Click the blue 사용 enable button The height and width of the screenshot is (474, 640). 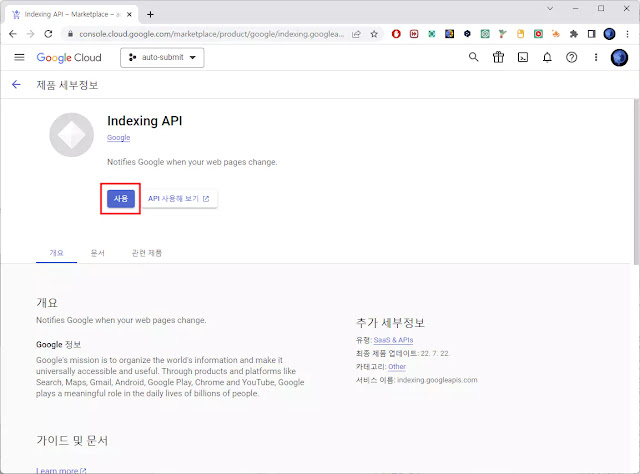click(121, 199)
